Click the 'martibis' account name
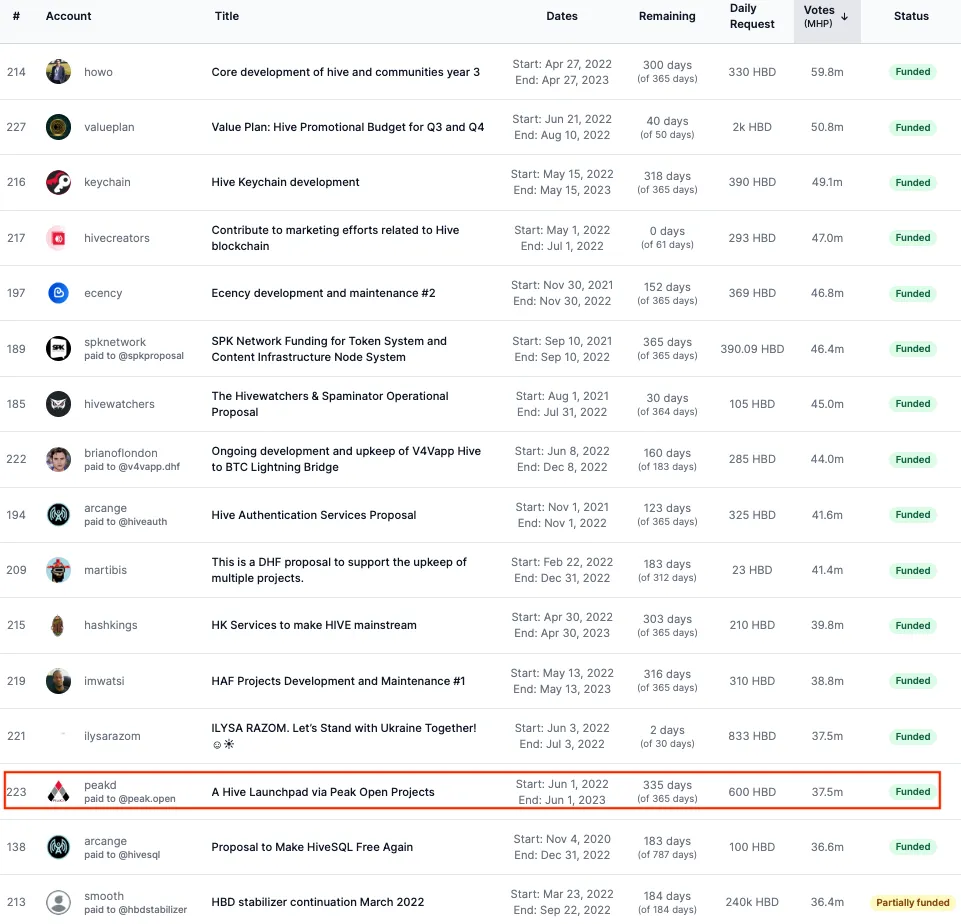This screenshot has width=961, height=924. pos(105,570)
